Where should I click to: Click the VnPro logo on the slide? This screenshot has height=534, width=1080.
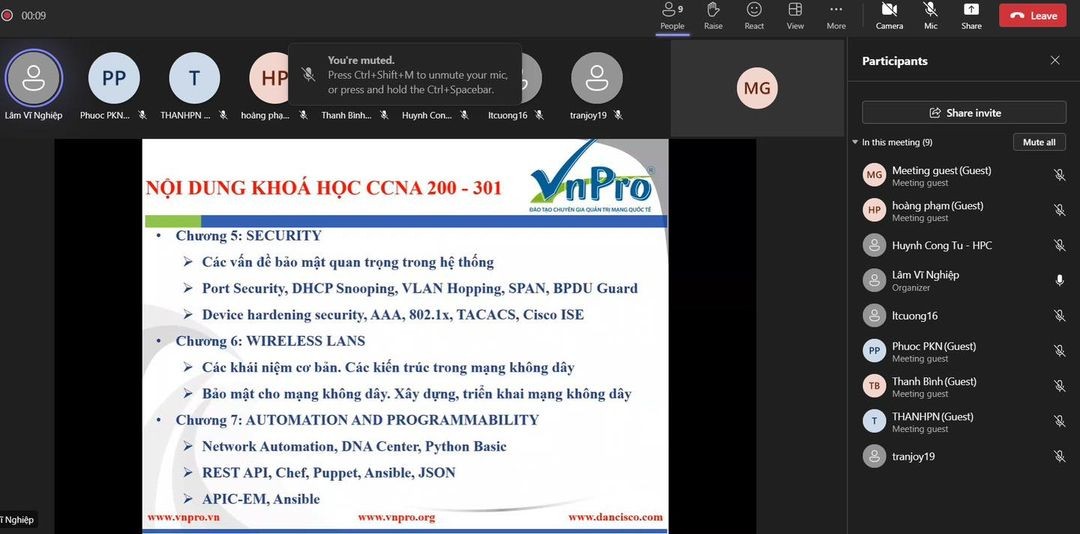pyautogui.click(x=590, y=177)
